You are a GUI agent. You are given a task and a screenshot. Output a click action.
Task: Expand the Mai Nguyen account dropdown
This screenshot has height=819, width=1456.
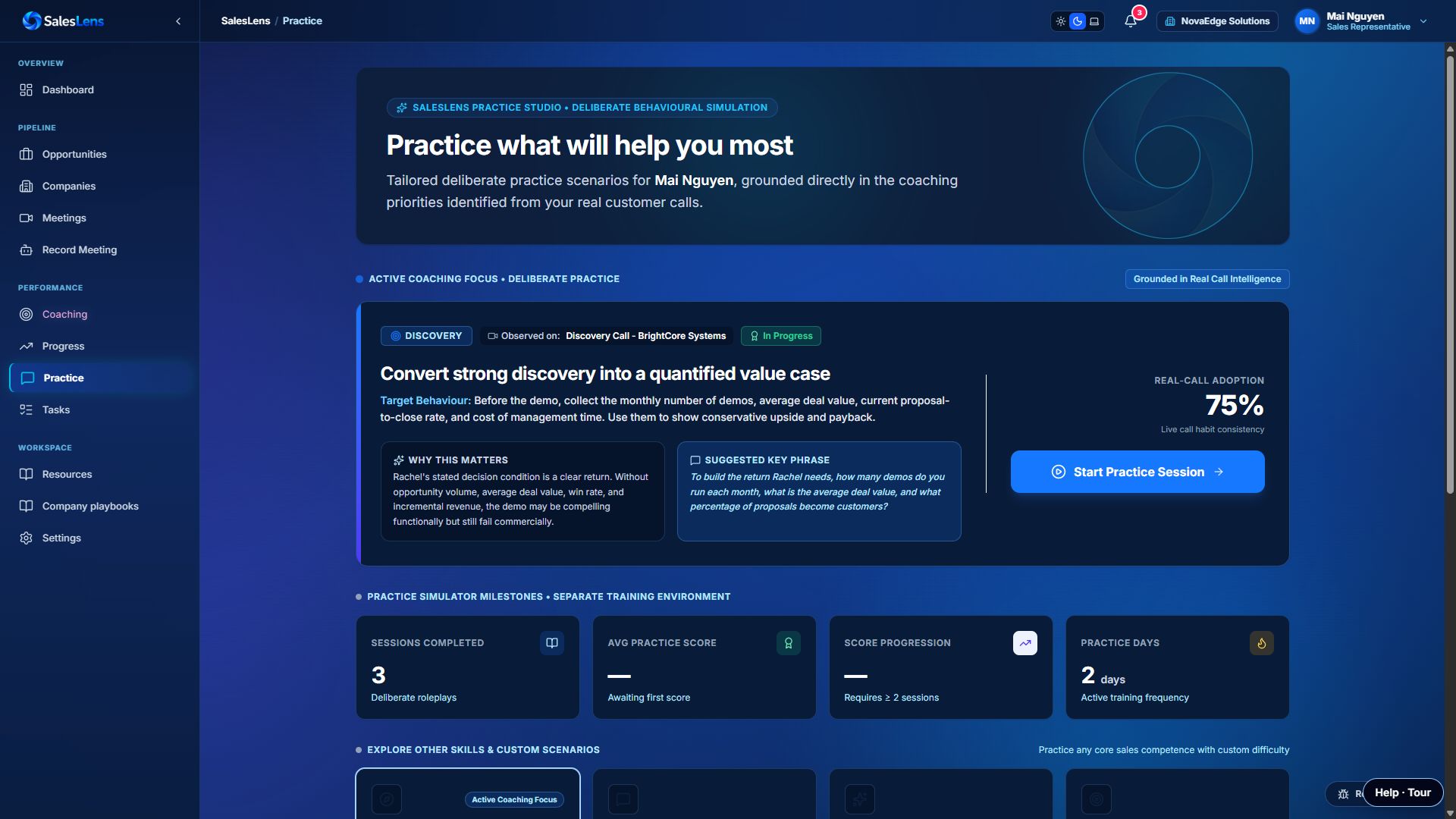tap(1423, 21)
